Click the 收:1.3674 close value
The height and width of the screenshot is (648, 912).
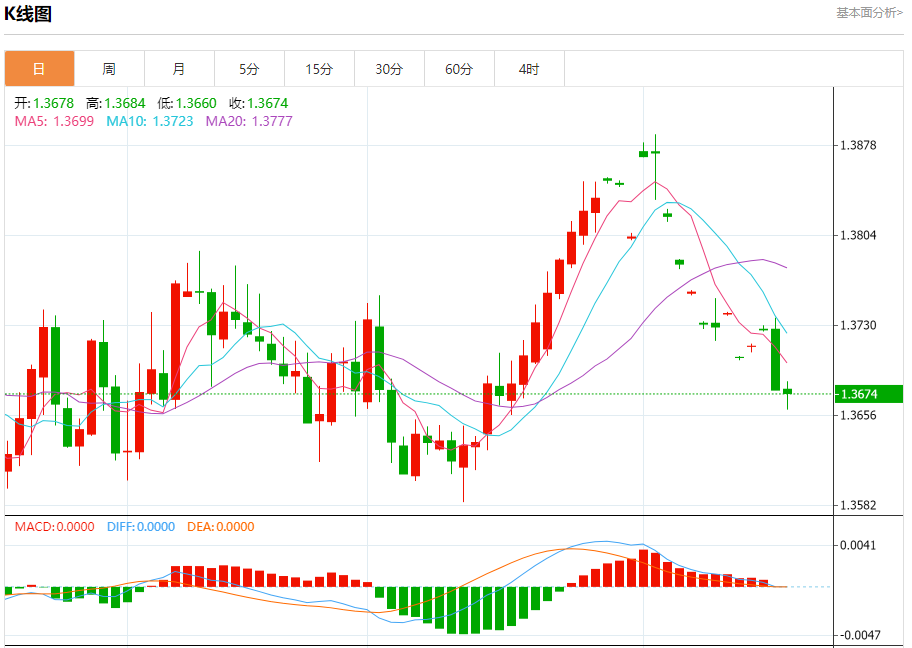coord(259,104)
